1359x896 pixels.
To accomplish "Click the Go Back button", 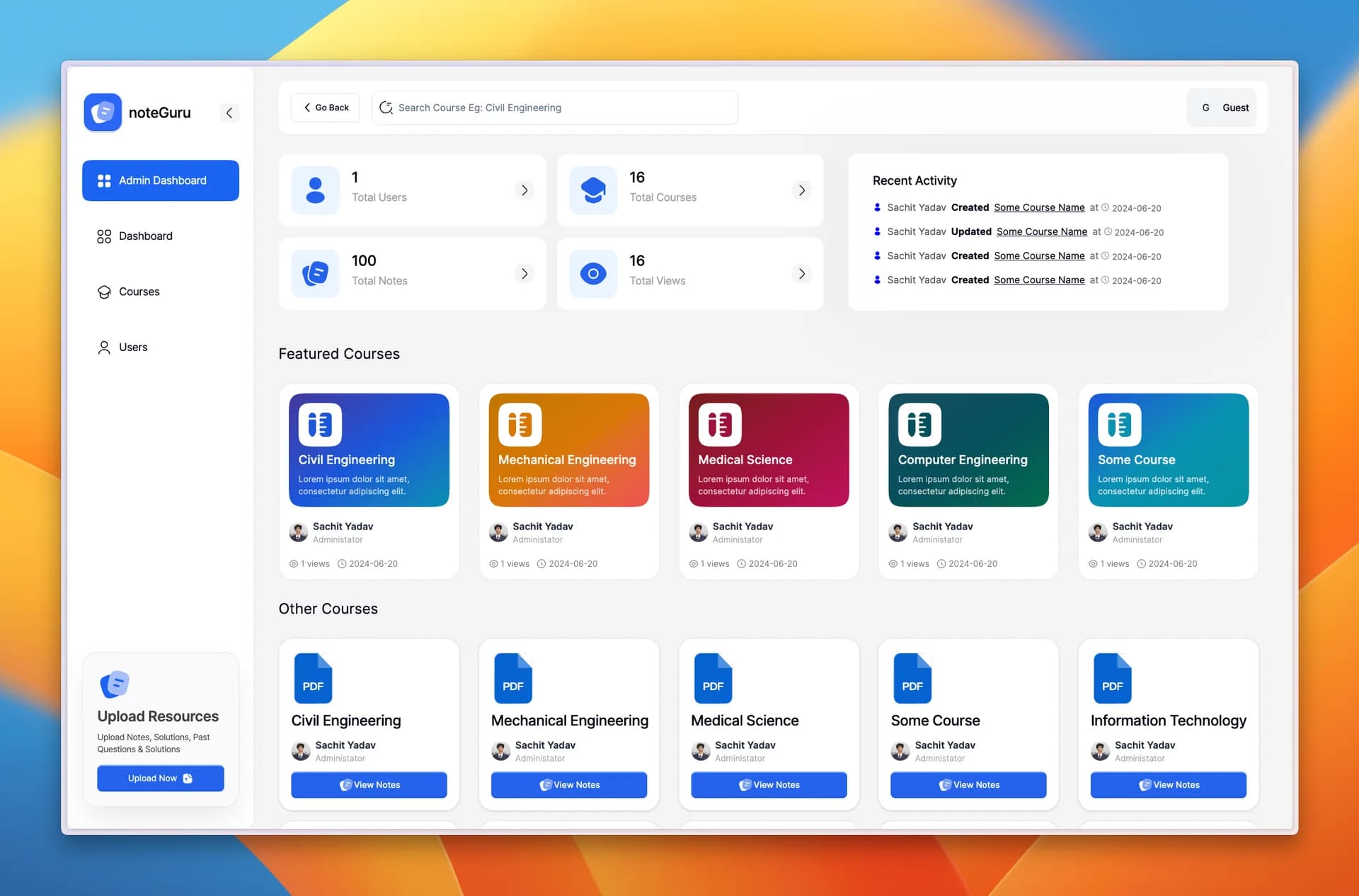I will tap(326, 108).
